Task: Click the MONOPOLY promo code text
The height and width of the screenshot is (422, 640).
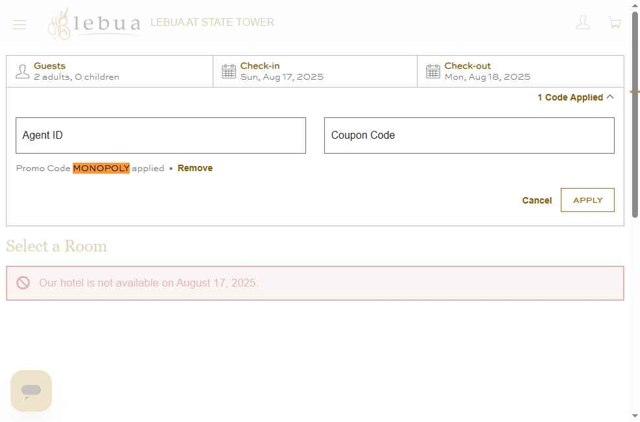Action: click(101, 168)
